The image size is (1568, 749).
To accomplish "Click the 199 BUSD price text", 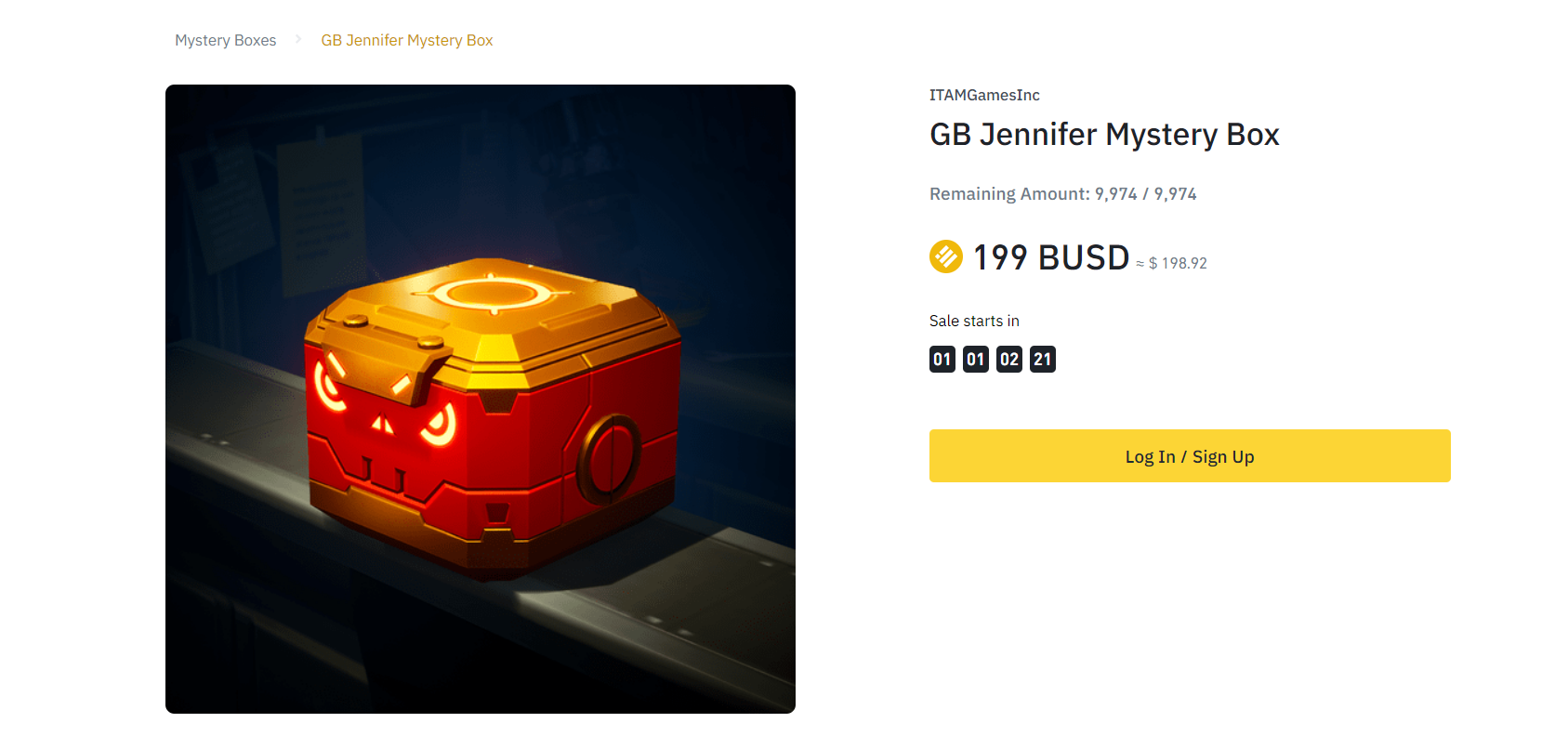I will 1051,257.
